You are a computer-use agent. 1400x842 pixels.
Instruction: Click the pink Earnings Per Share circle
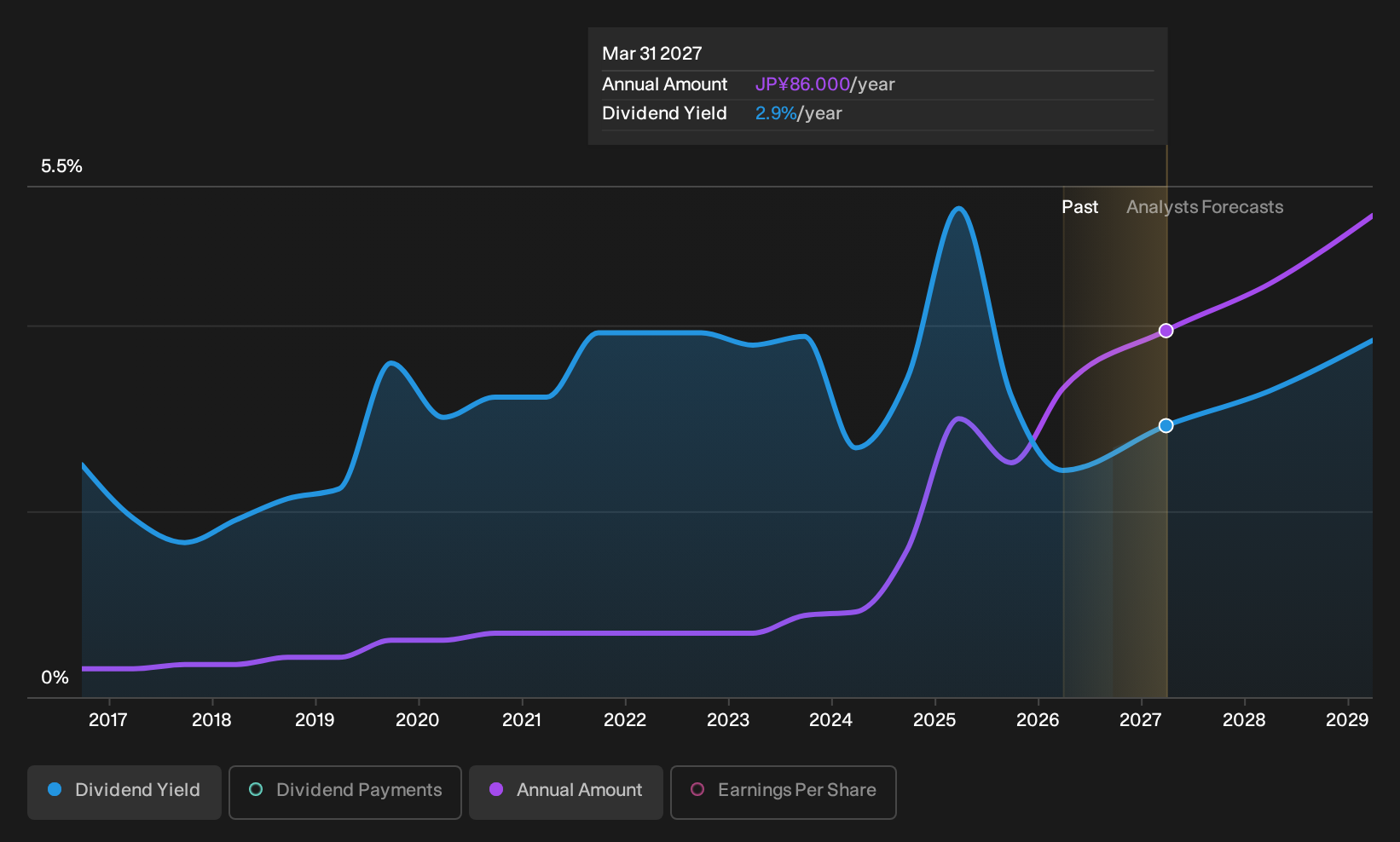coord(697,789)
